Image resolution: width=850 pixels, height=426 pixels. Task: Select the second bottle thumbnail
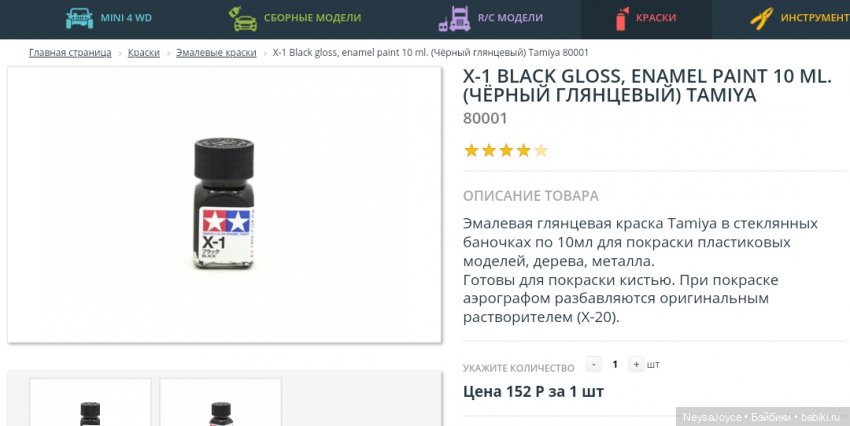(x=221, y=402)
